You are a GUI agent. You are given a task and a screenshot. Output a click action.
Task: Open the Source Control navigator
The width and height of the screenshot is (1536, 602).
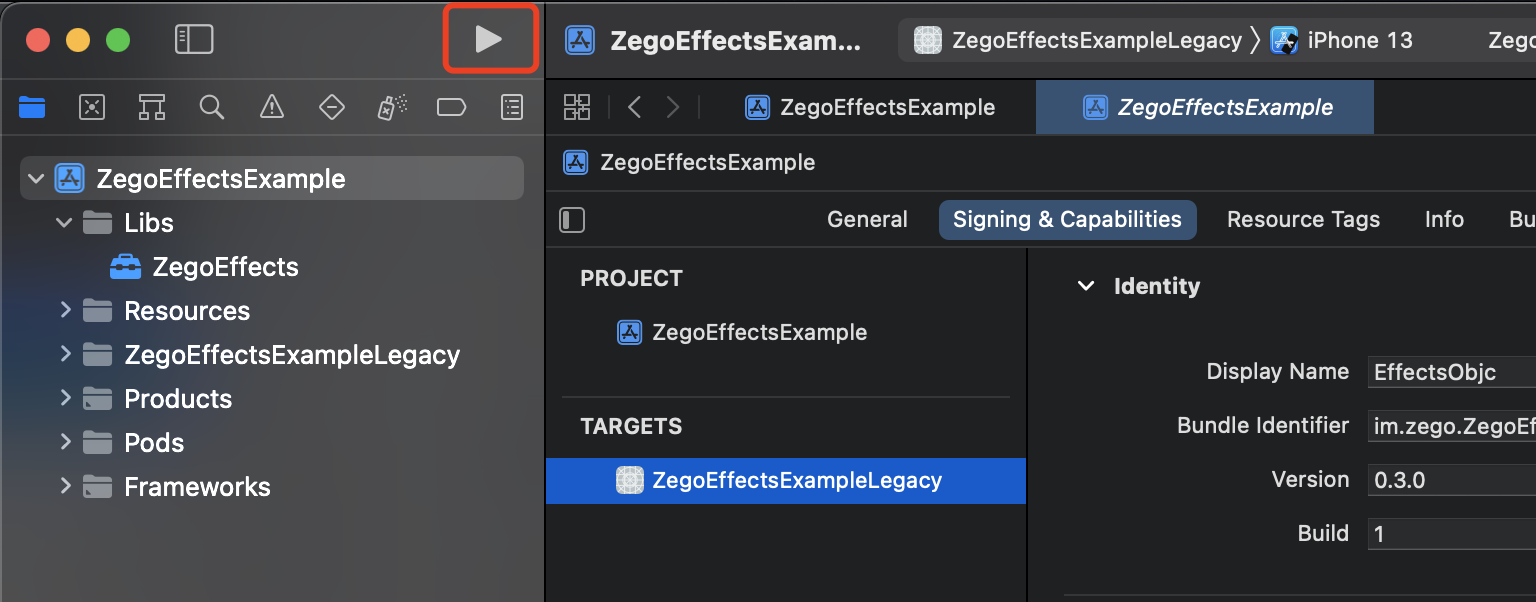pos(92,107)
